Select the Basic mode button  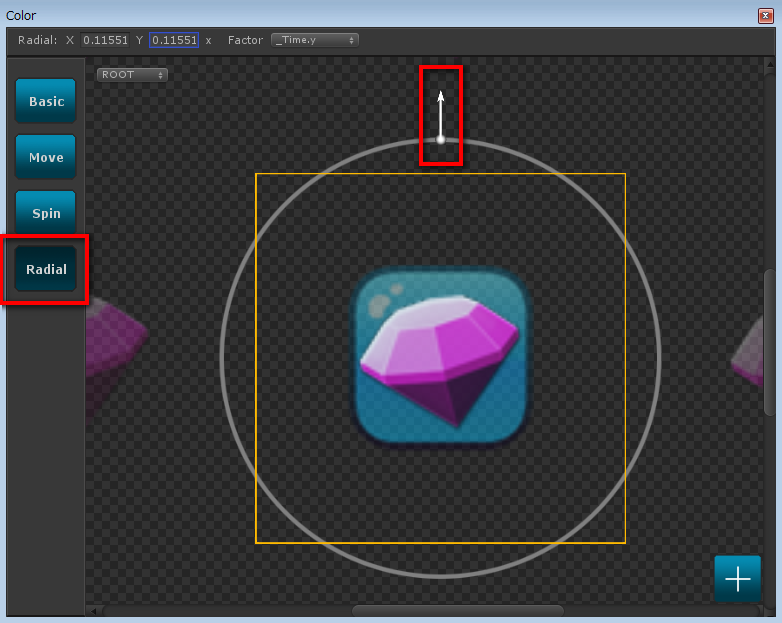(x=46, y=101)
